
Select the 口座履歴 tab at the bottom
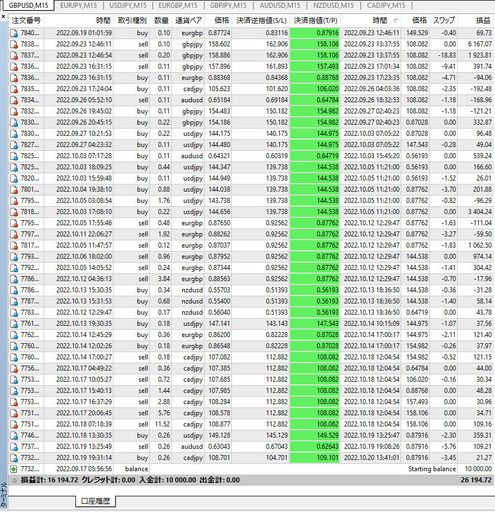click(x=95, y=501)
